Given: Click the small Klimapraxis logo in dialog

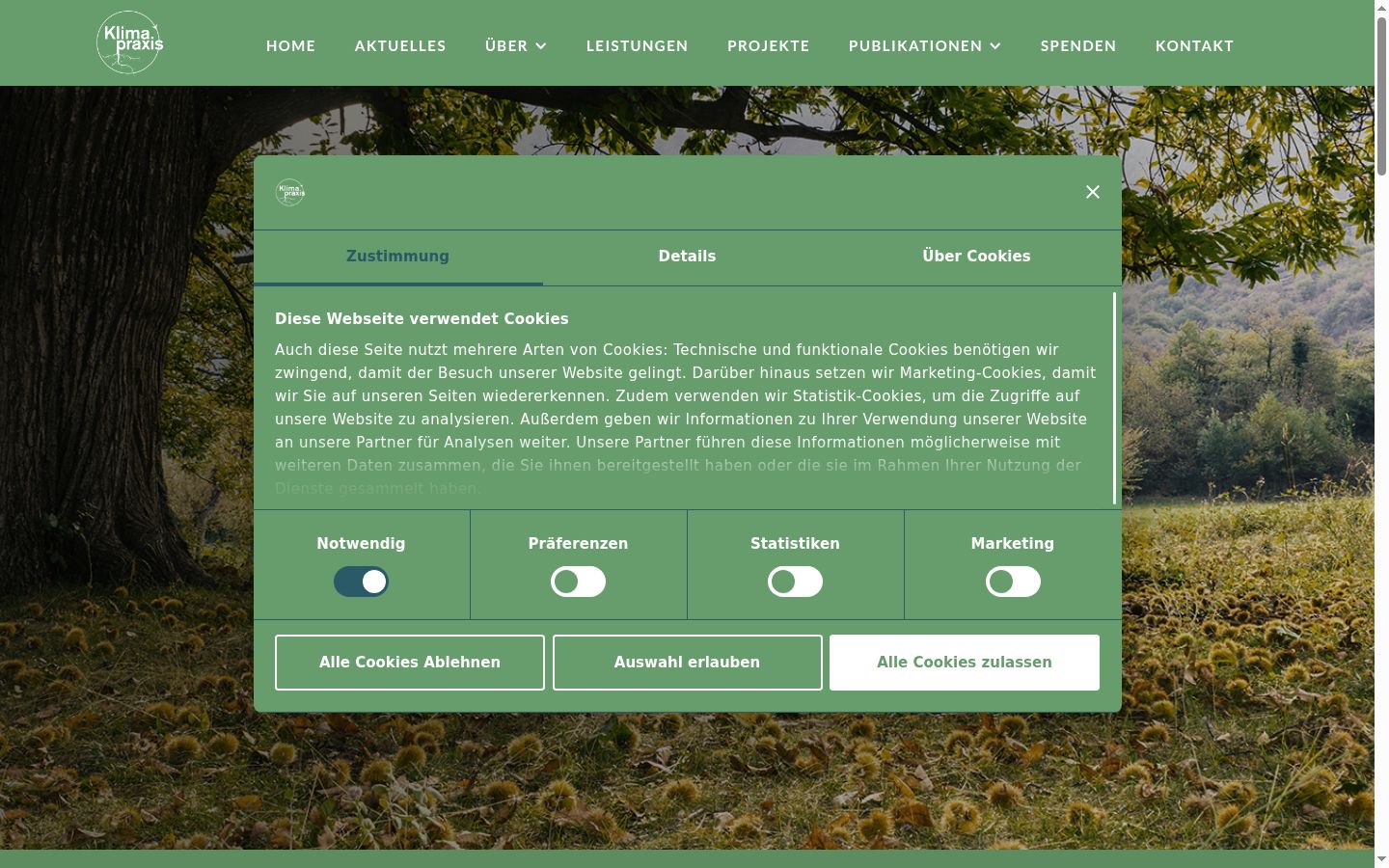Looking at the screenshot, I should click(x=290, y=193).
